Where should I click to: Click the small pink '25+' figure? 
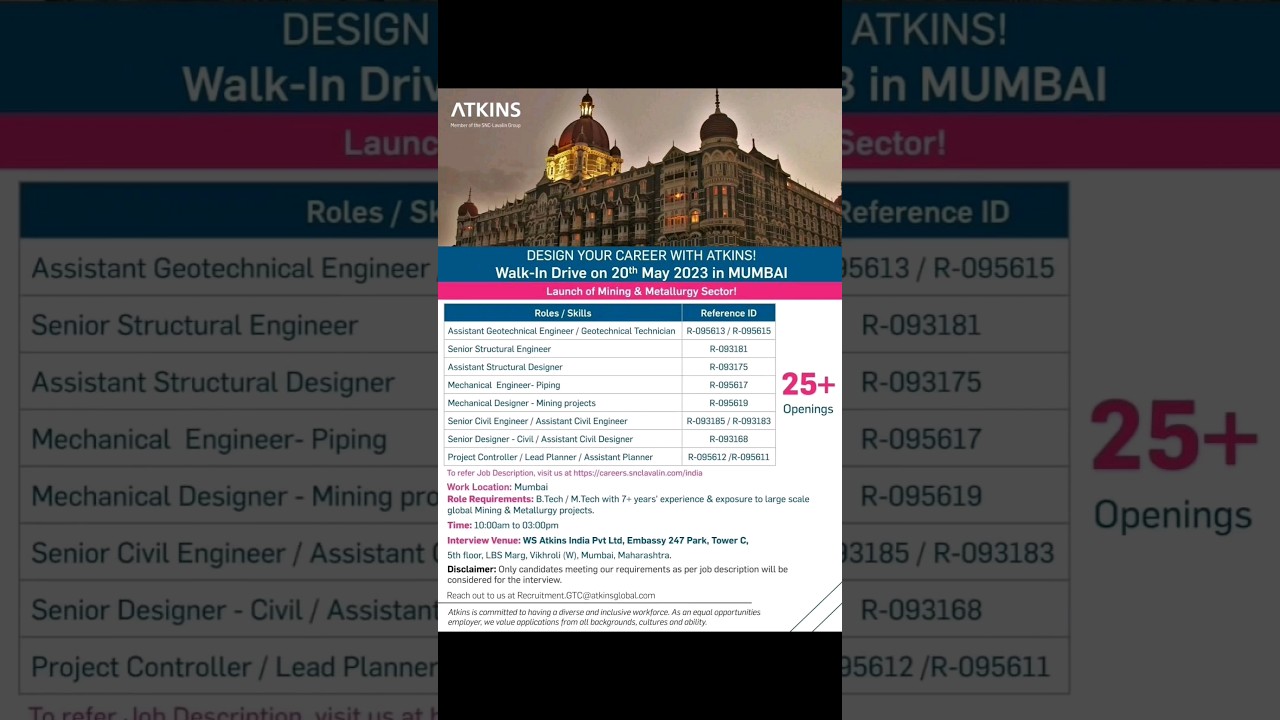(x=808, y=385)
